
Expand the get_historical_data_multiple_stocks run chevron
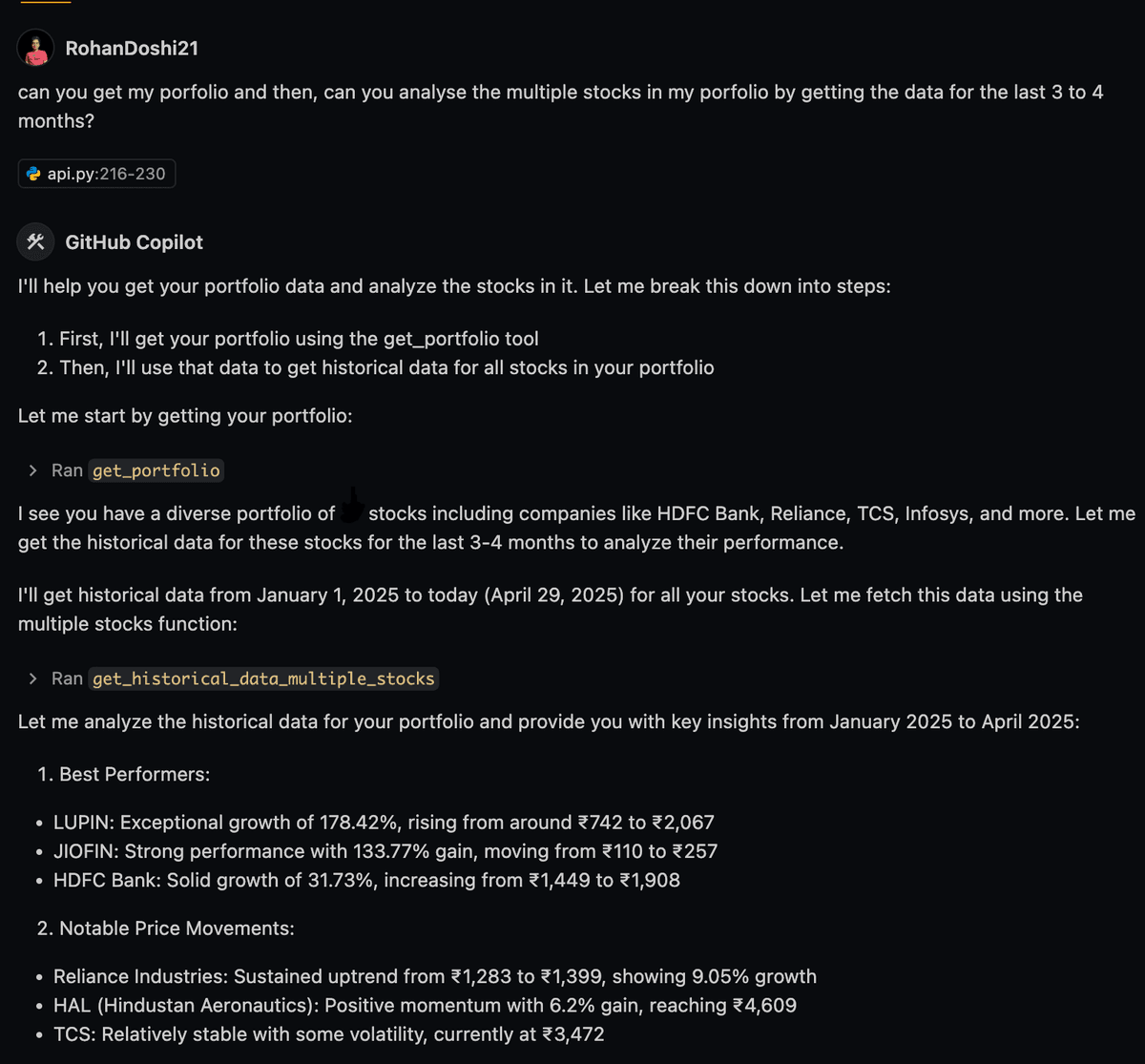click(33, 678)
